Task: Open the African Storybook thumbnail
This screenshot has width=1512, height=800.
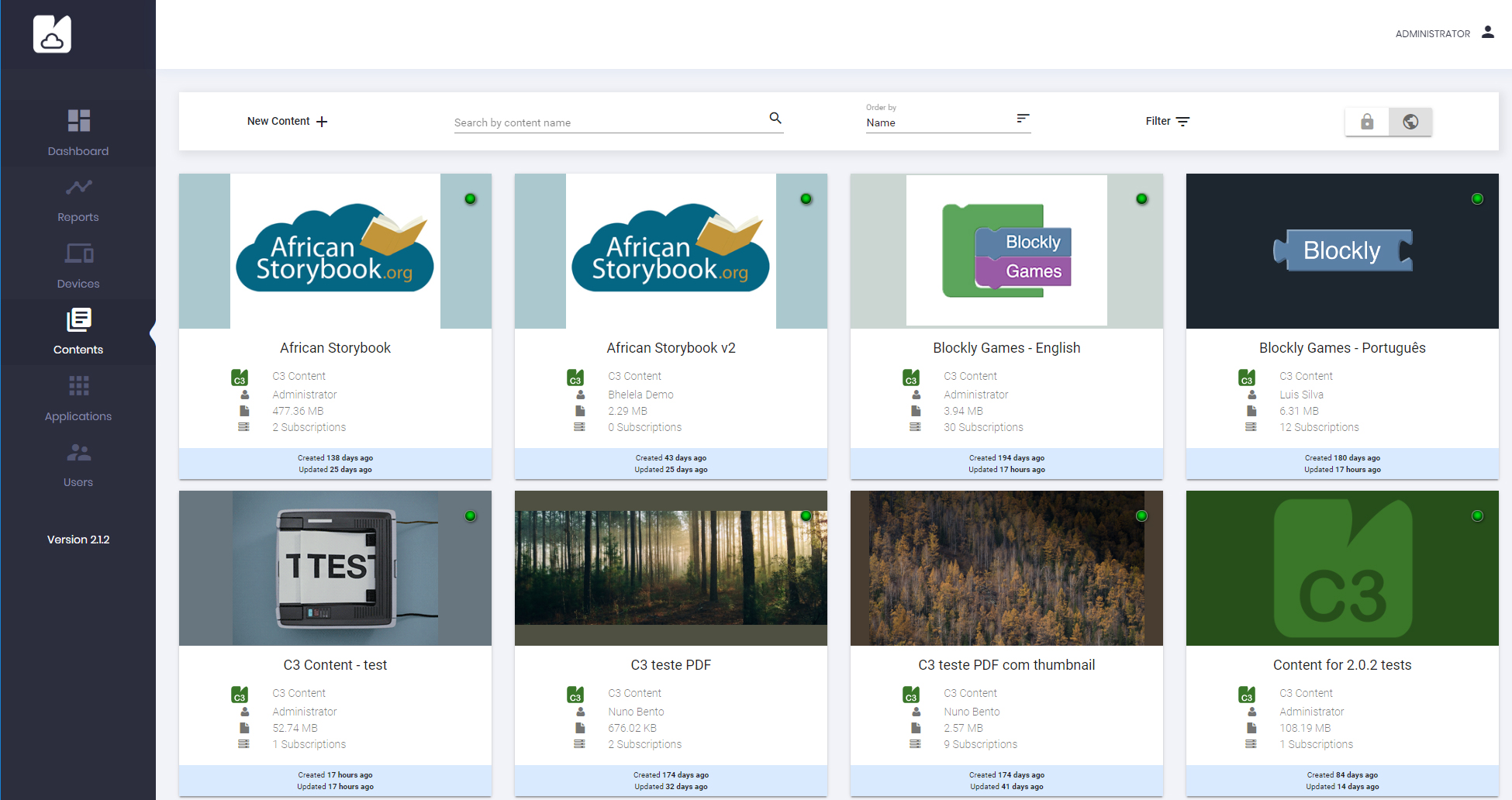Action: click(x=335, y=251)
